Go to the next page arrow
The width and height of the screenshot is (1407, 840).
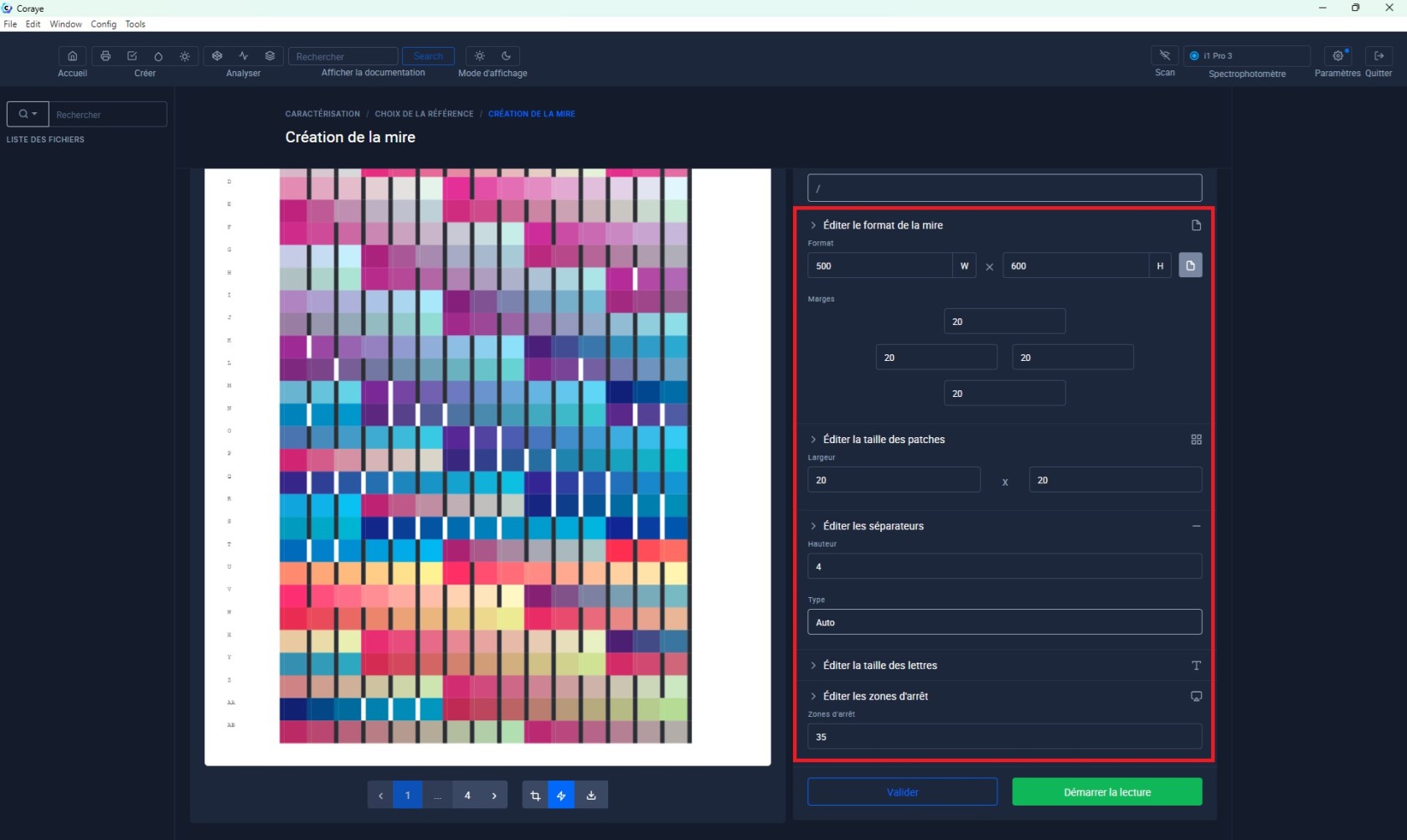pyautogui.click(x=494, y=796)
